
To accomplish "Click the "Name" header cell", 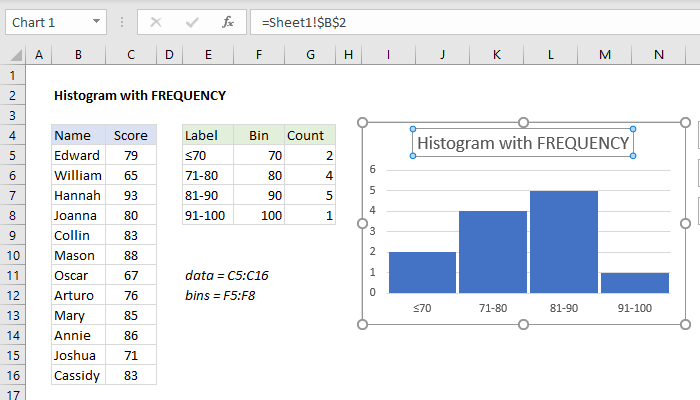I will [79, 135].
